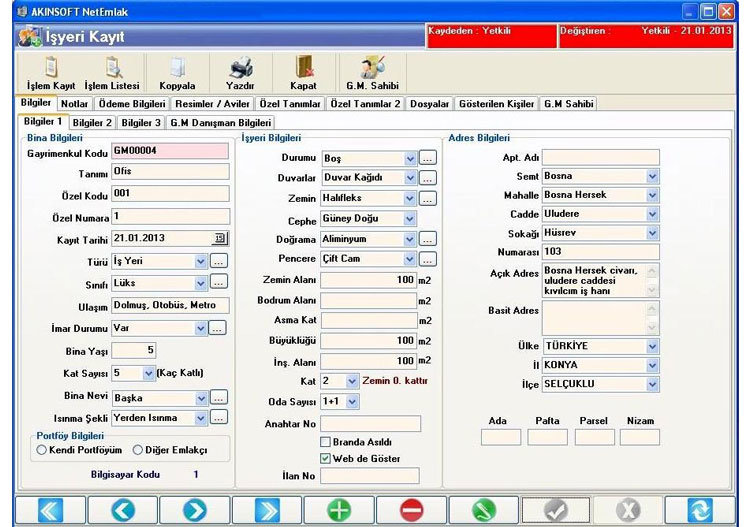Open G.M Danışman Bilgileri sub-tab

click(221, 123)
